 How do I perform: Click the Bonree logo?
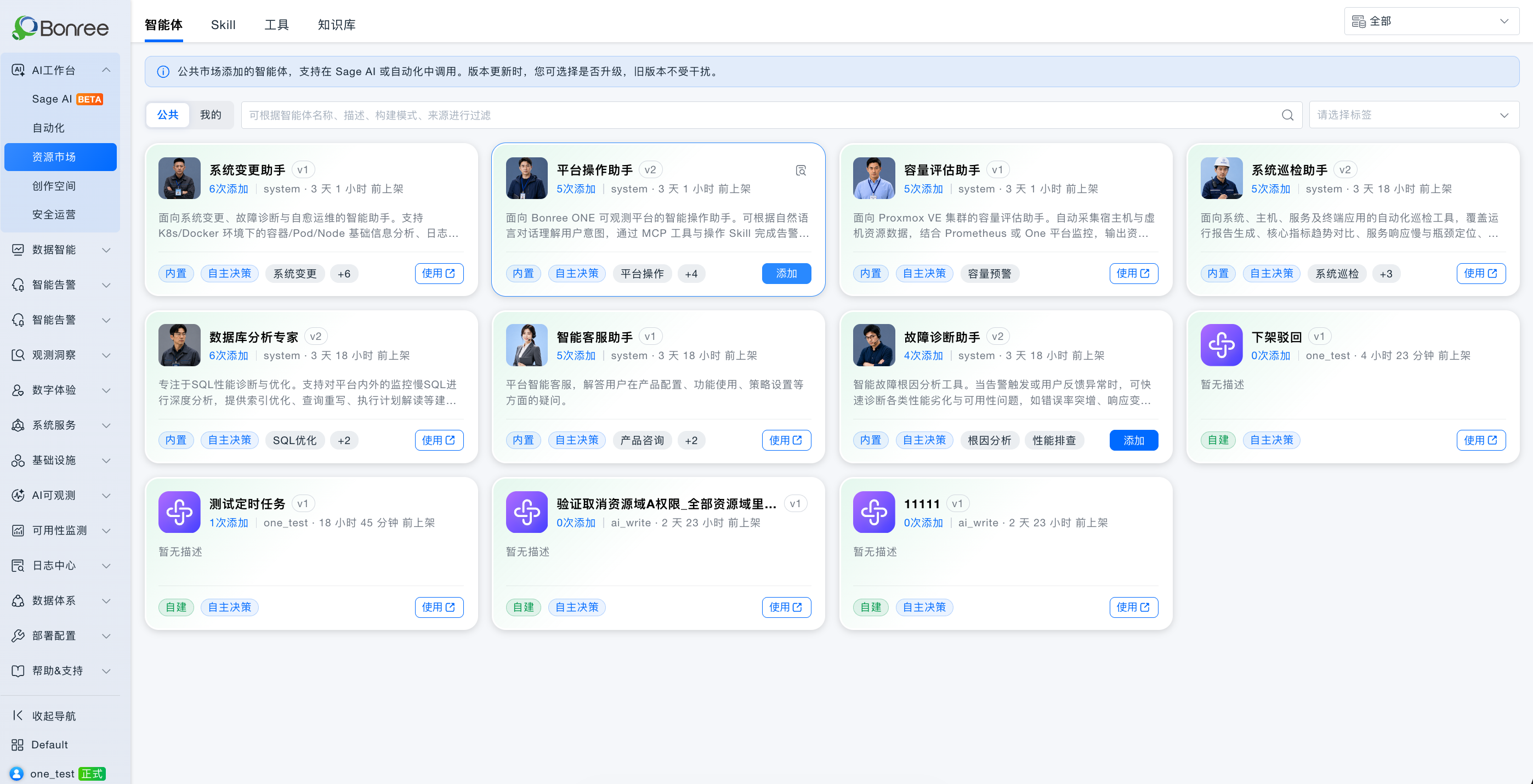point(60,27)
